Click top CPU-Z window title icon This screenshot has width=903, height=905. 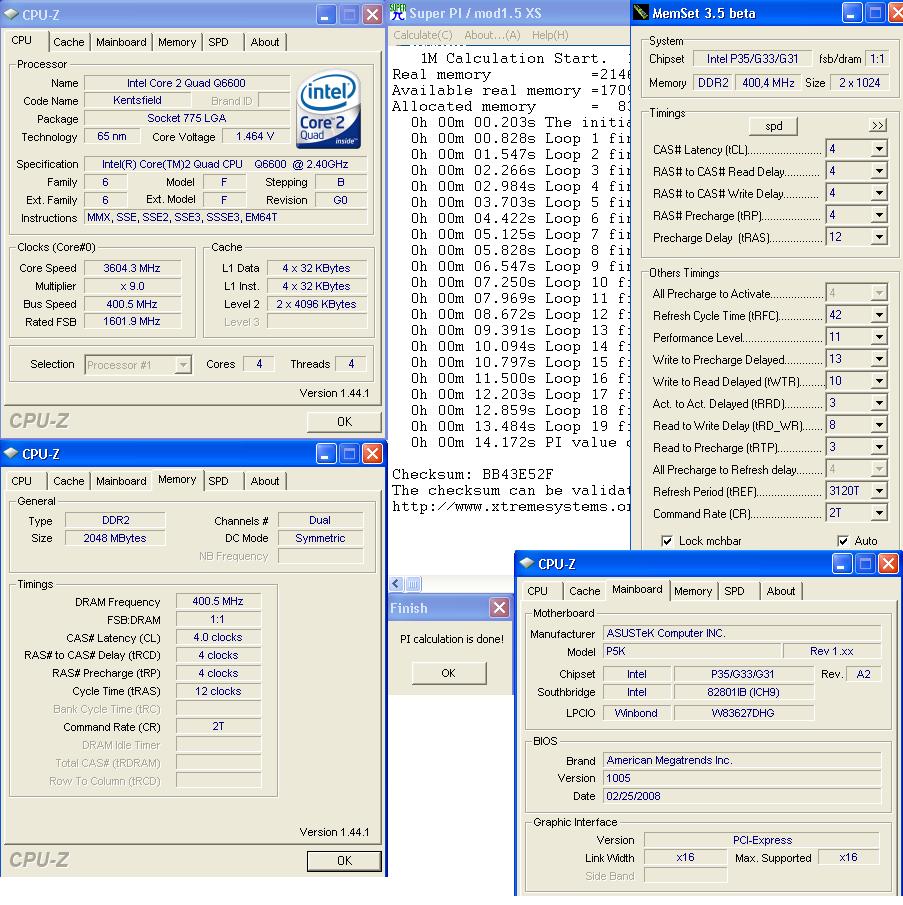pyautogui.click(x=11, y=14)
